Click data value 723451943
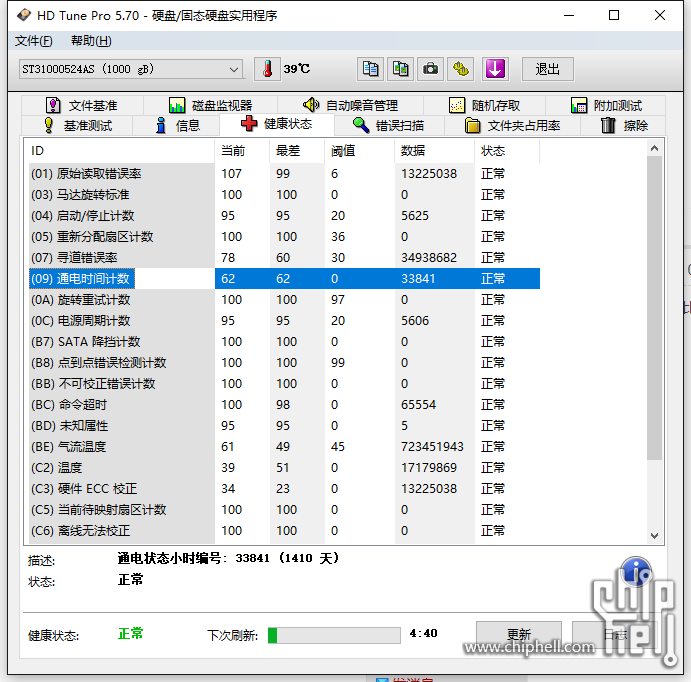This screenshot has width=691, height=682. coord(432,447)
